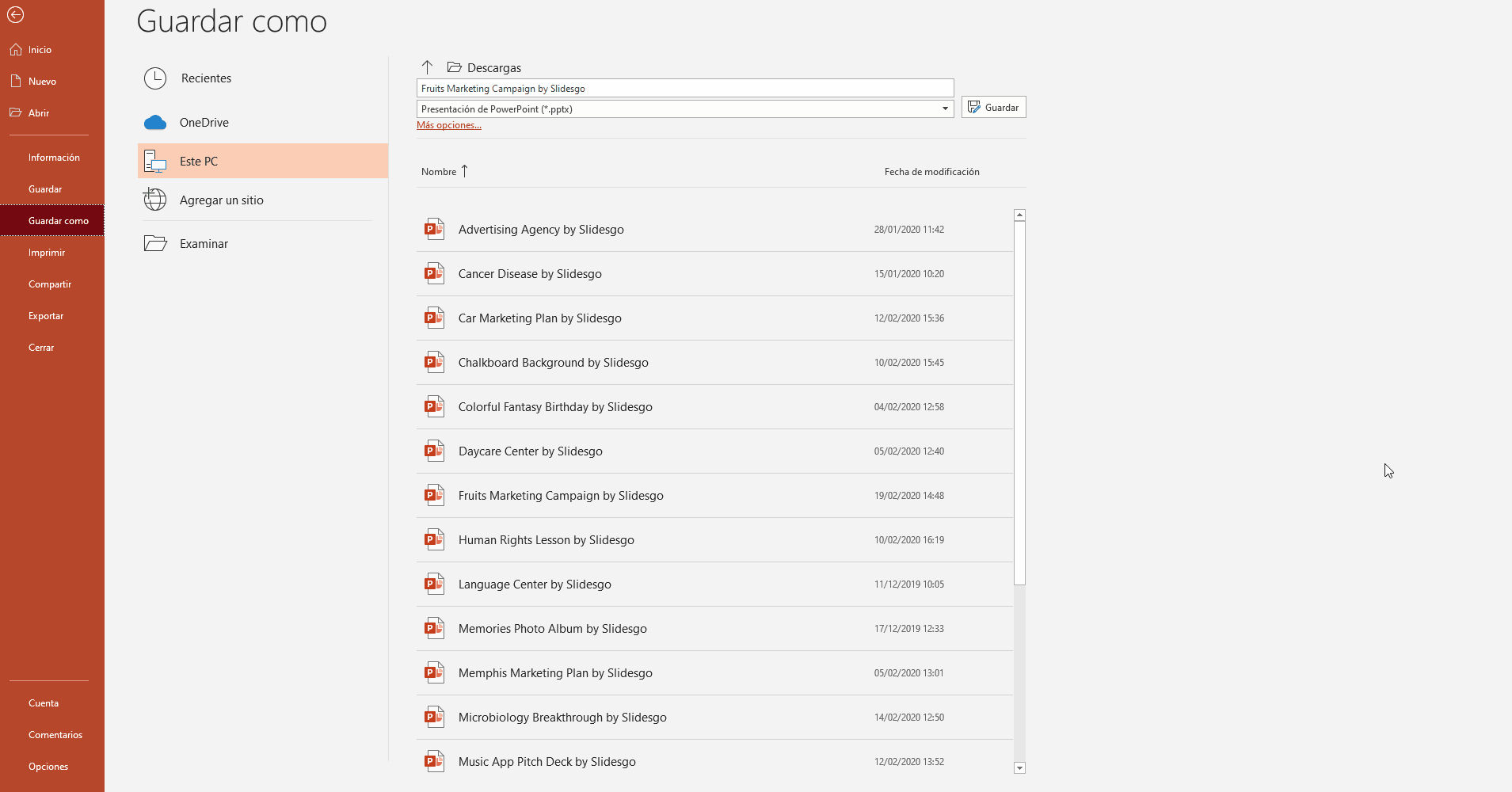Screen dimensions: 1512x792
Task: Click the Examinar folder icon
Action: click(x=155, y=243)
